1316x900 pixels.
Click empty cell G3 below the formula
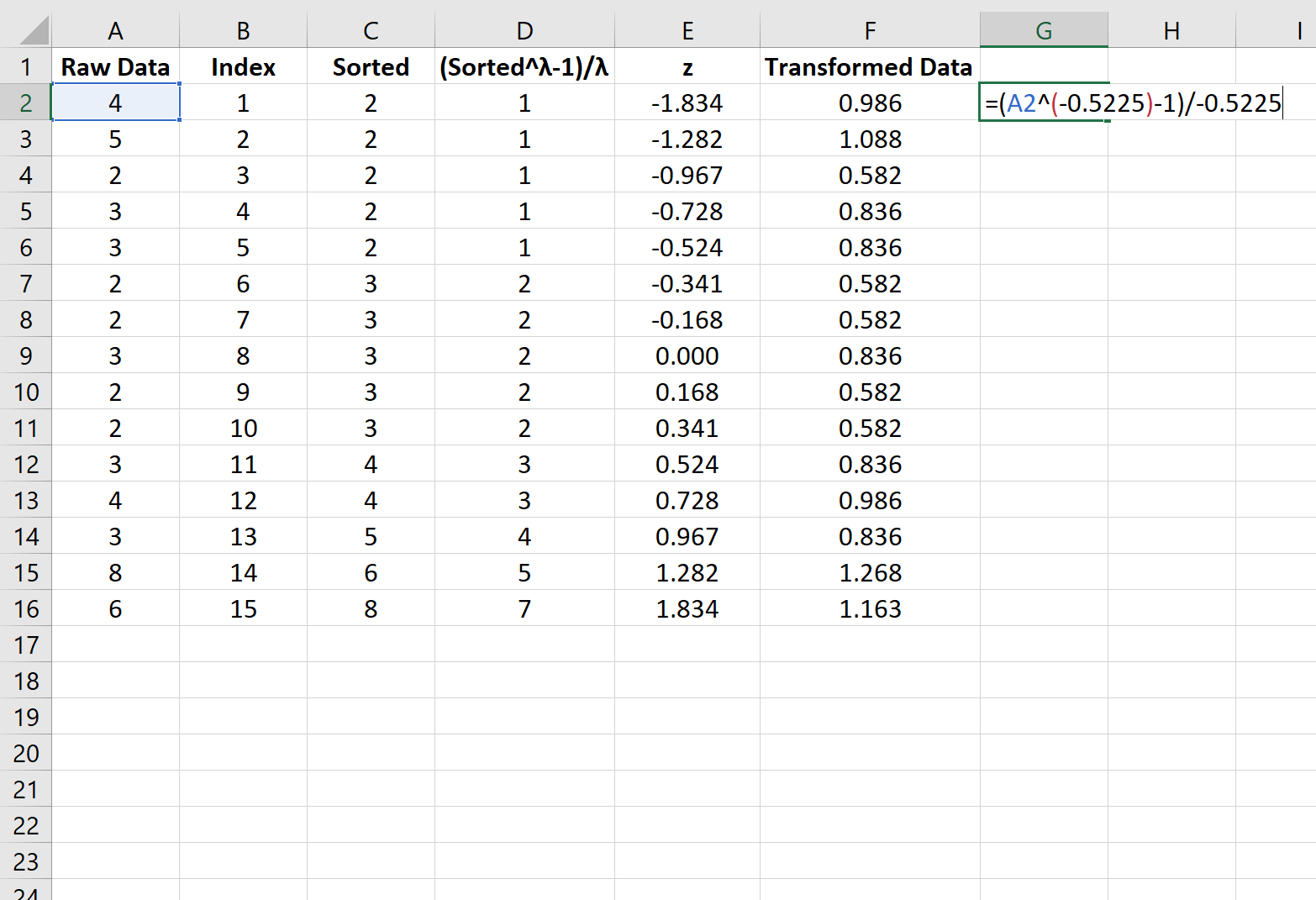click(1044, 139)
